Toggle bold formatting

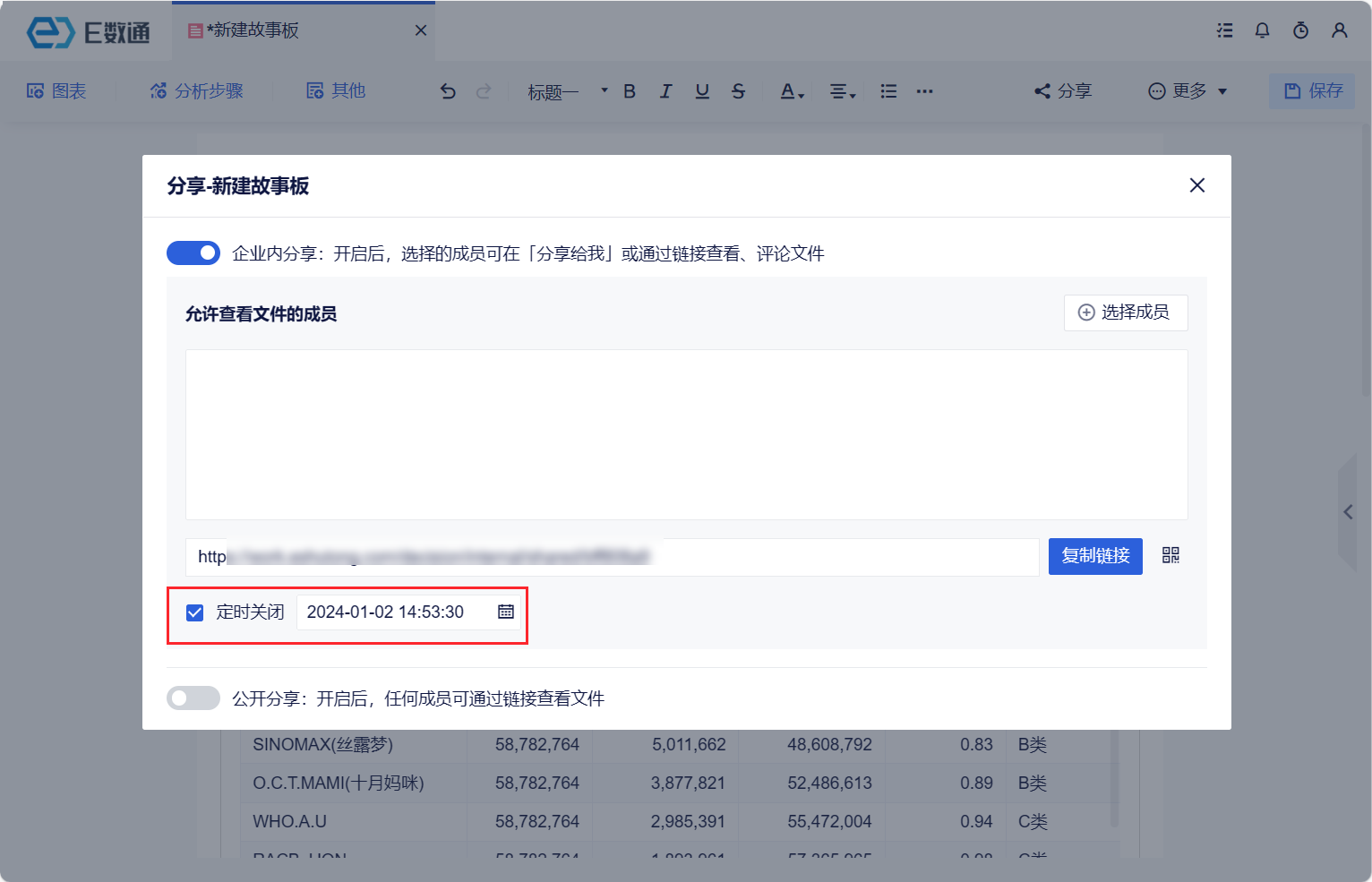(x=630, y=91)
